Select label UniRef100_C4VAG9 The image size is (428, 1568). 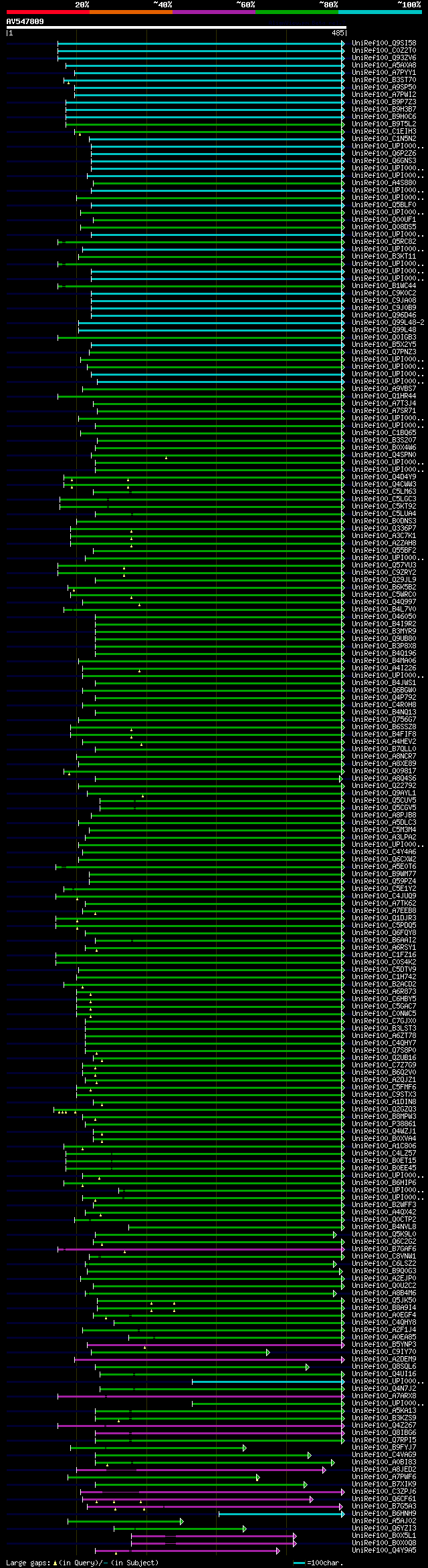pyautogui.click(x=384, y=1454)
